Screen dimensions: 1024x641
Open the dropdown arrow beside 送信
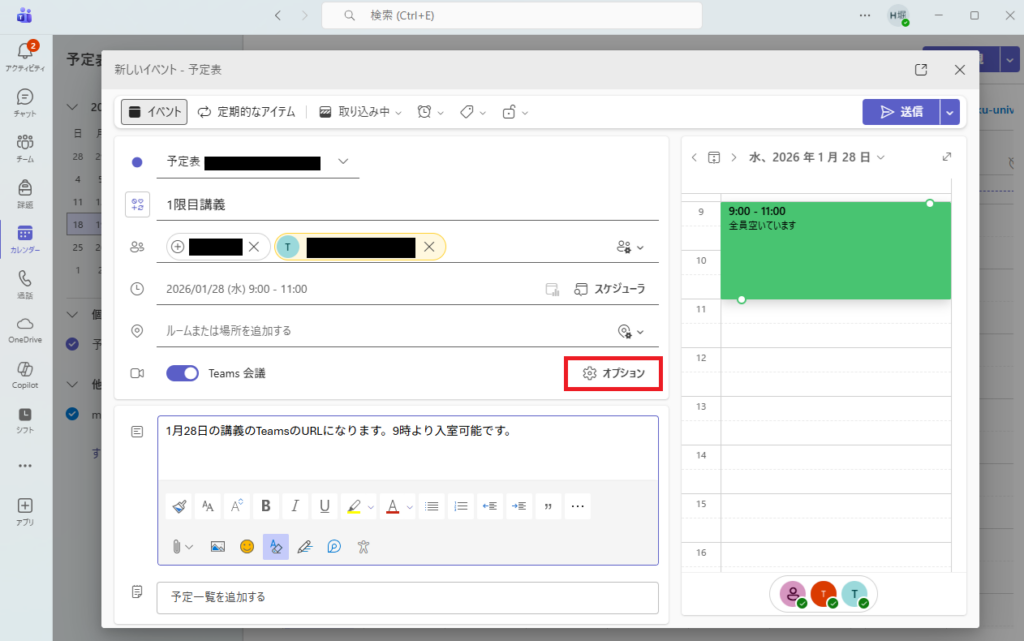[x=950, y=112]
